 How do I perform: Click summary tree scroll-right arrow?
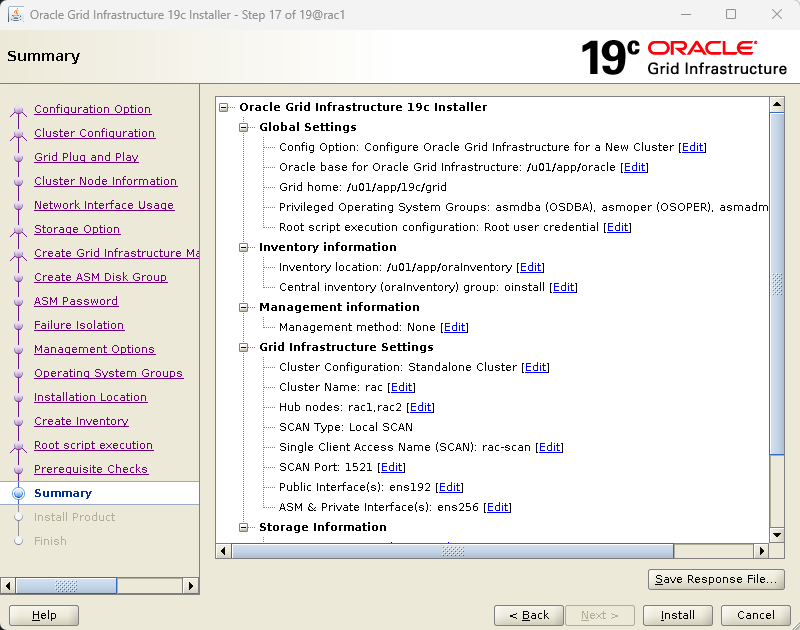coord(761,551)
